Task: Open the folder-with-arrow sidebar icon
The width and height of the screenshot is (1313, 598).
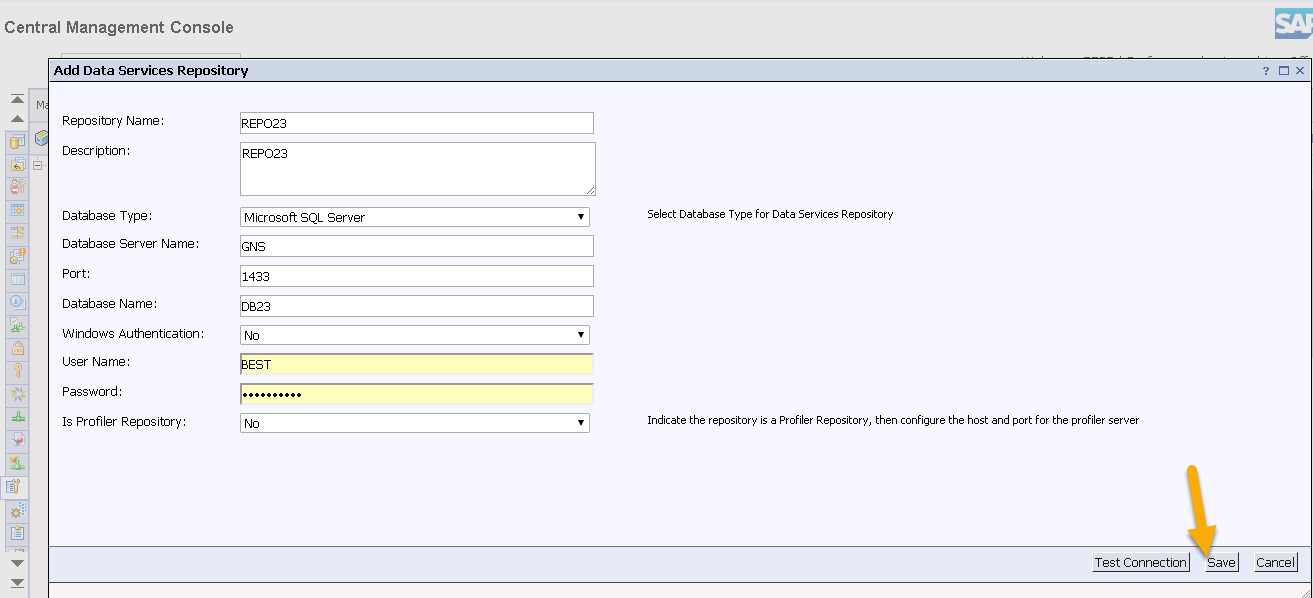Action: pos(17,164)
